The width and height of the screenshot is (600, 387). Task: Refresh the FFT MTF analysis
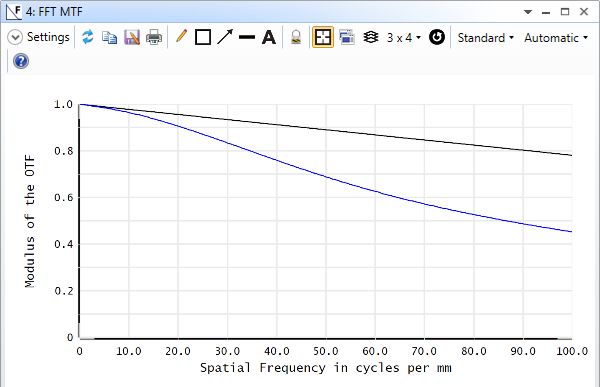88,37
